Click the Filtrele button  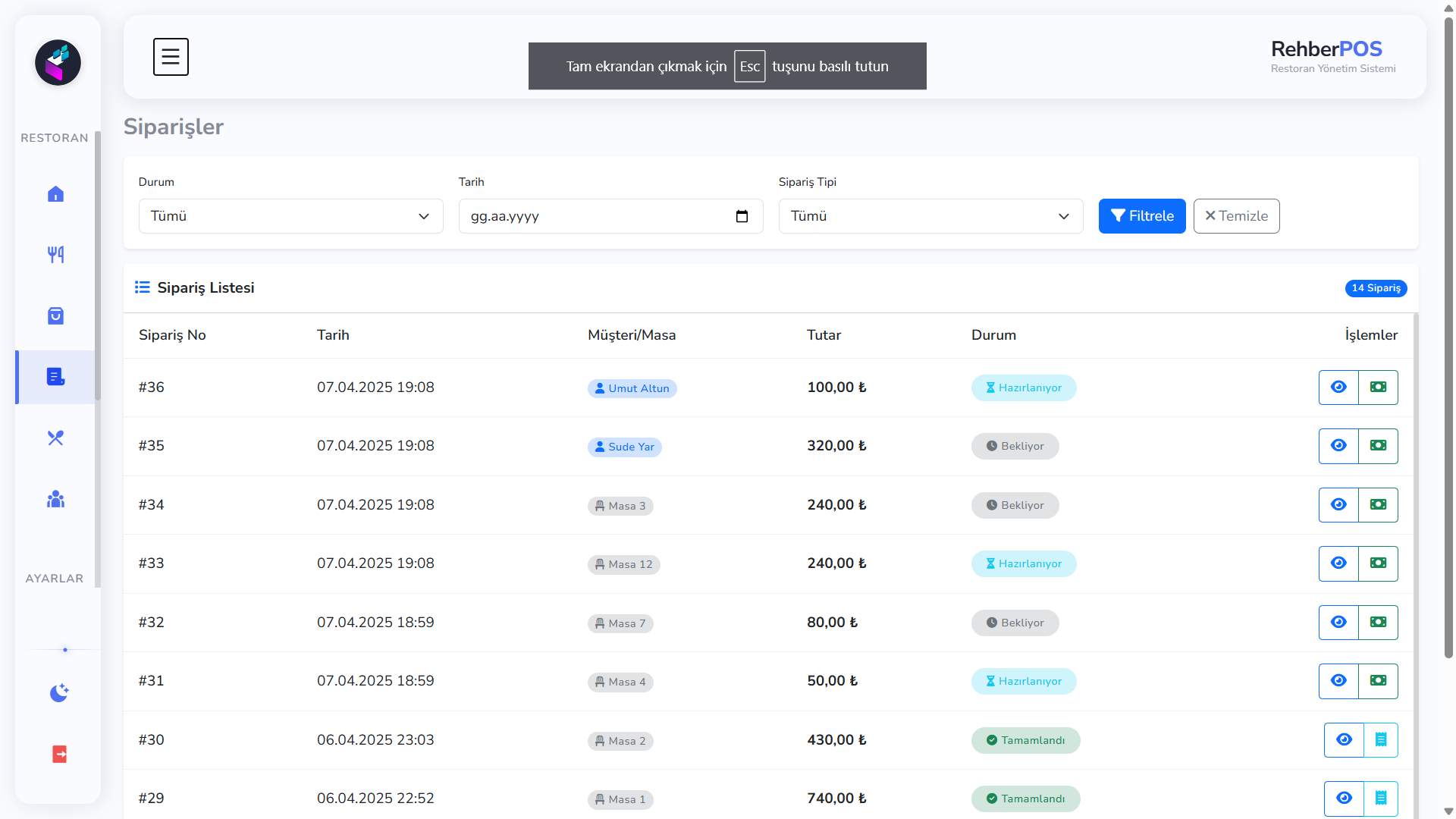1141,216
